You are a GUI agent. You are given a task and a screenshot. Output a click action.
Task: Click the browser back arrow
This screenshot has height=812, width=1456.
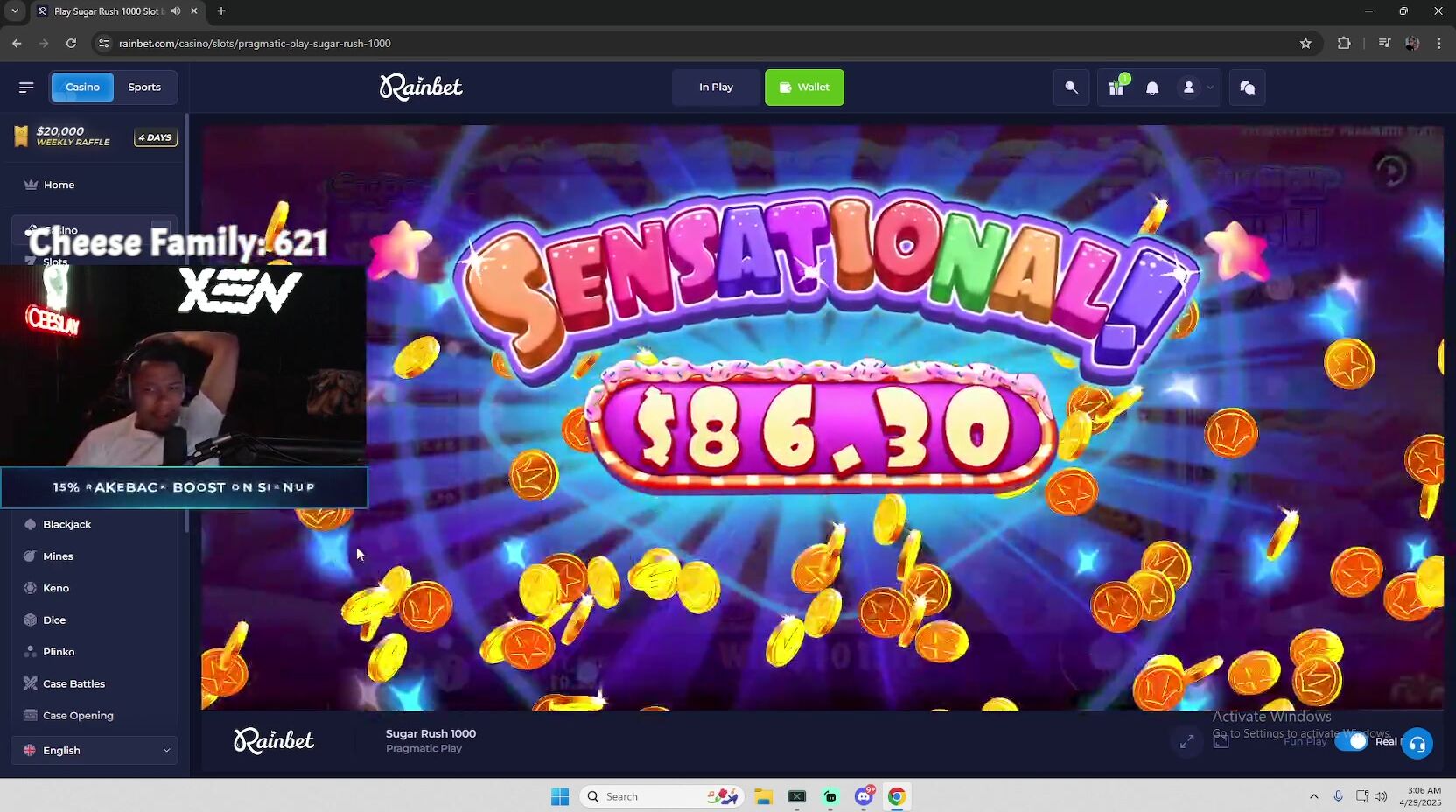17,43
